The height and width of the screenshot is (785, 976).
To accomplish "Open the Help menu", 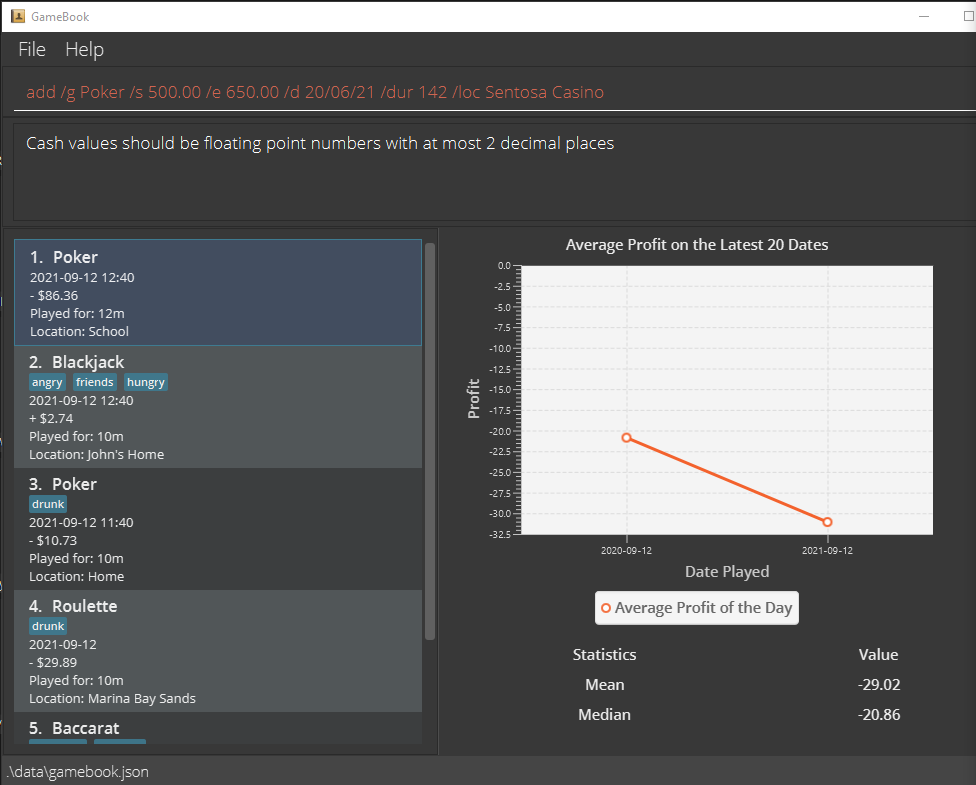I will pyautogui.click(x=84, y=49).
